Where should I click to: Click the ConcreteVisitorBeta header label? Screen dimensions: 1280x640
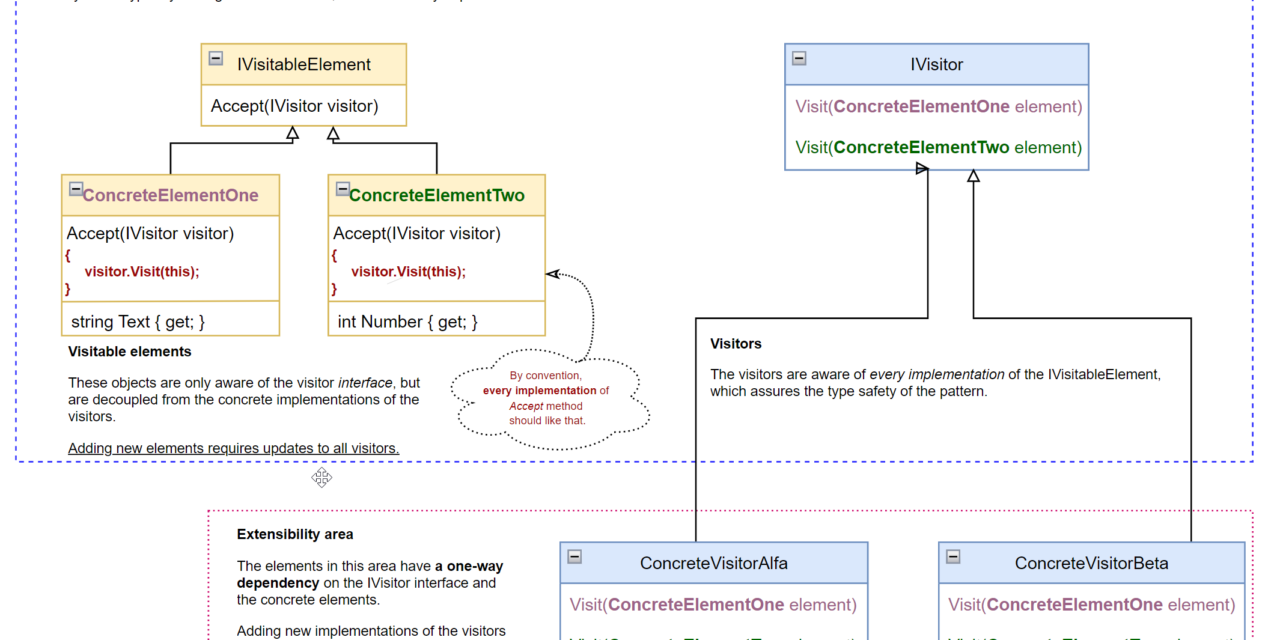coord(1091,563)
